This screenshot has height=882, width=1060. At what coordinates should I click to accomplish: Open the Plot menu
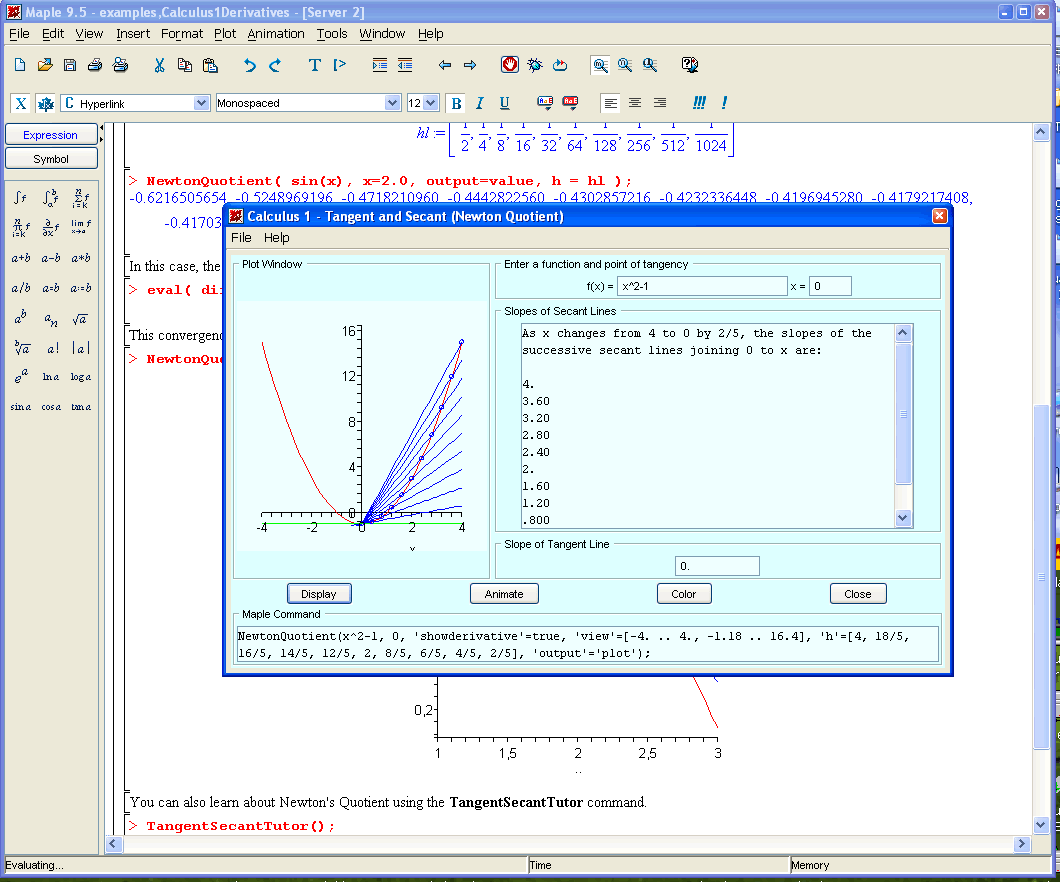(225, 33)
